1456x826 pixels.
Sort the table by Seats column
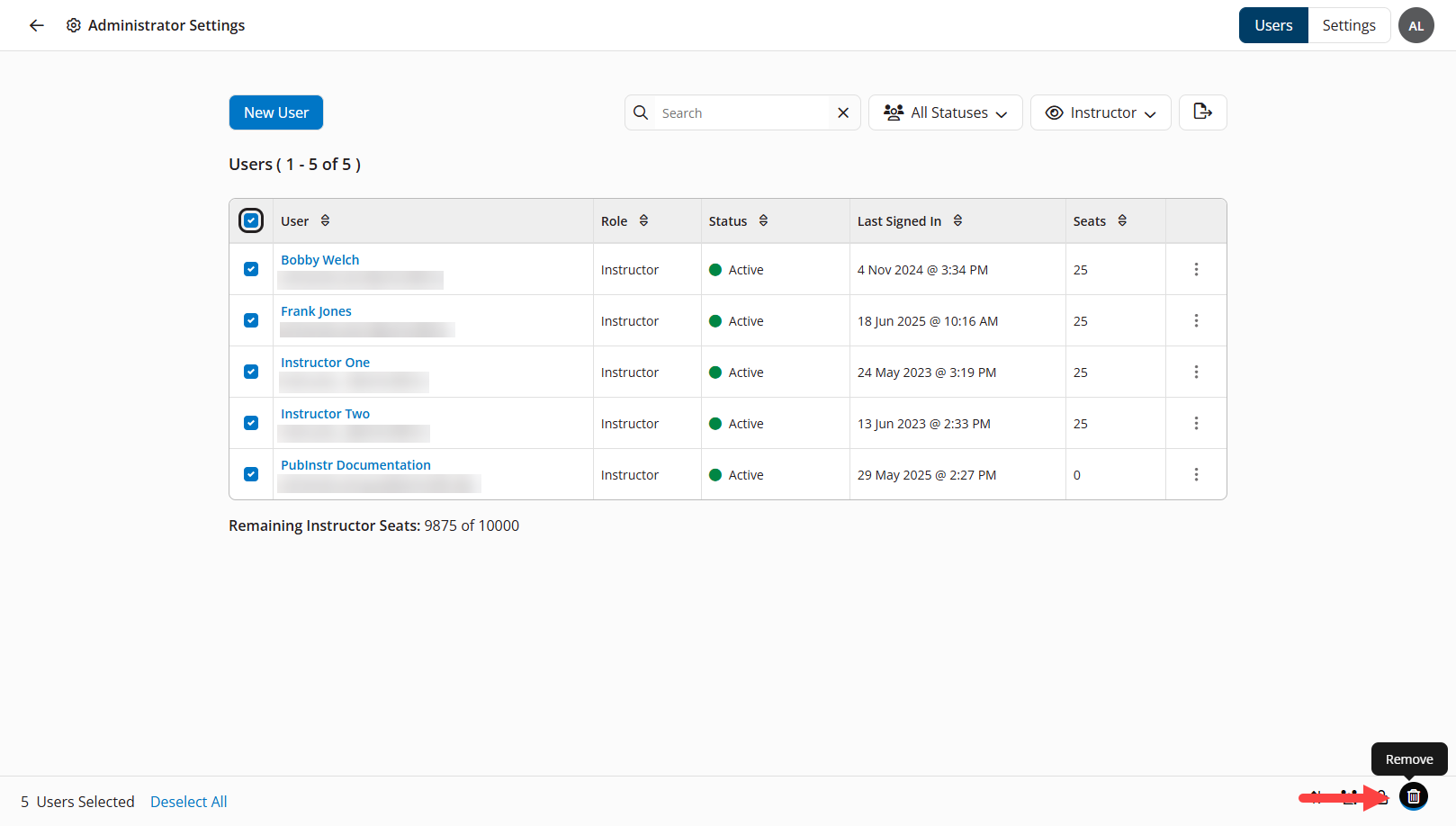(1122, 220)
